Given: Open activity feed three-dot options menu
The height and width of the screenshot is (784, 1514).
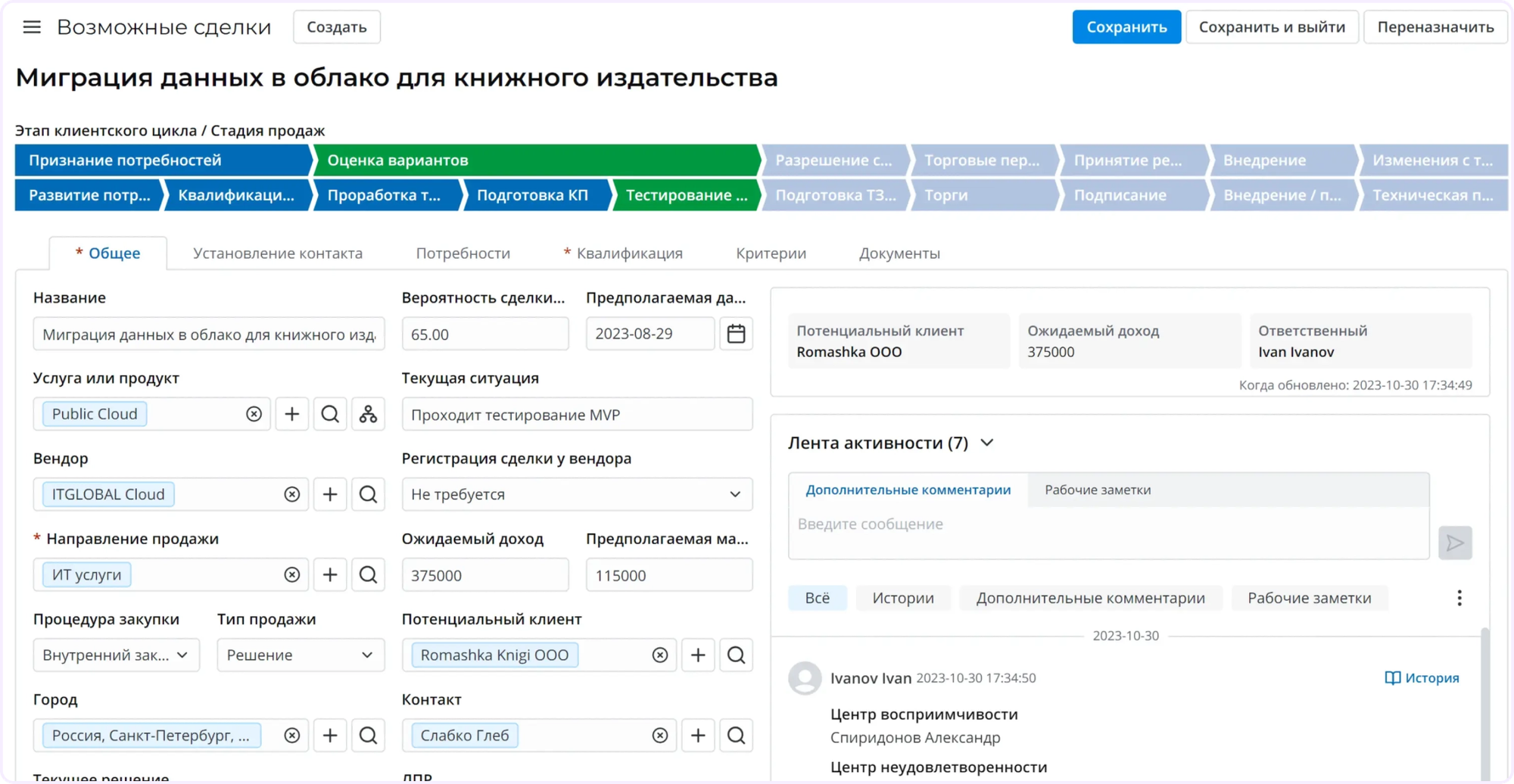Looking at the screenshot, I should click(x=1459, y=598).
